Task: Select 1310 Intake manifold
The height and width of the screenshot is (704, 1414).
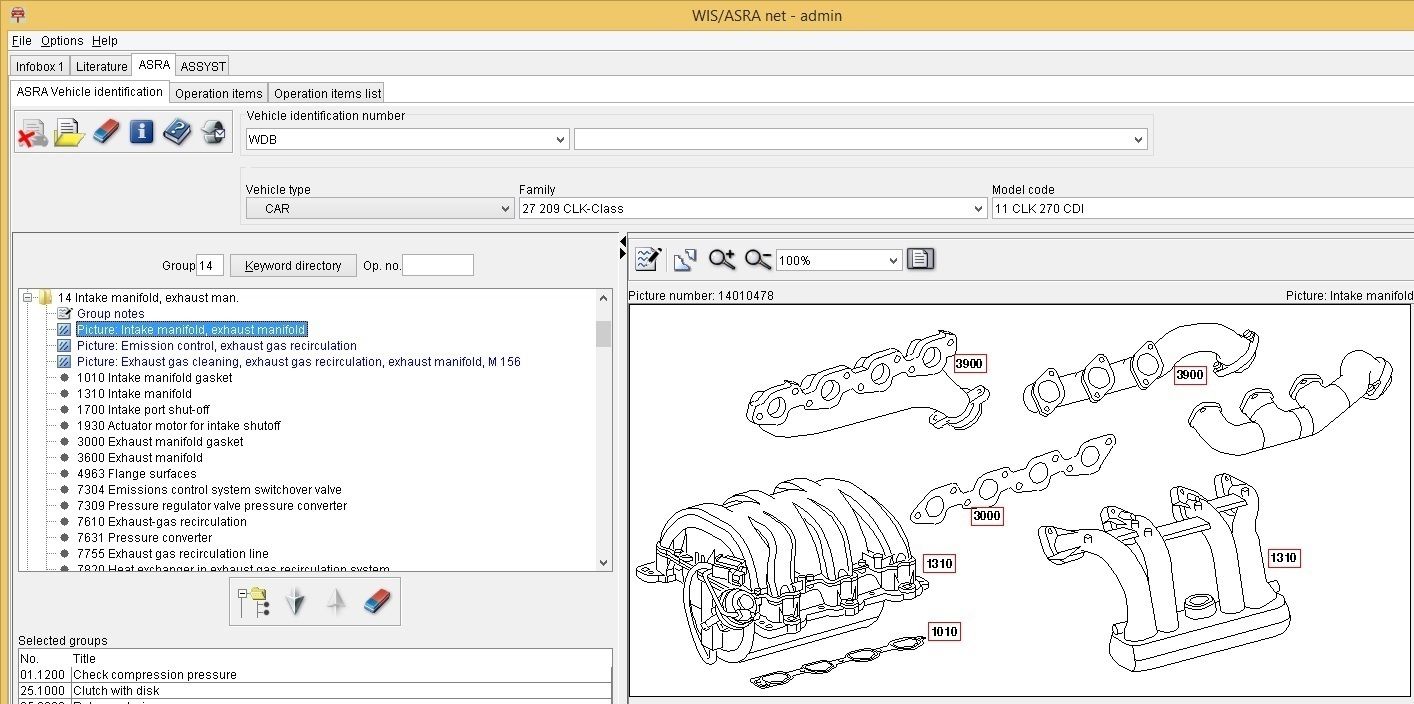Action: pyautogui.click(x=134, y=394)
